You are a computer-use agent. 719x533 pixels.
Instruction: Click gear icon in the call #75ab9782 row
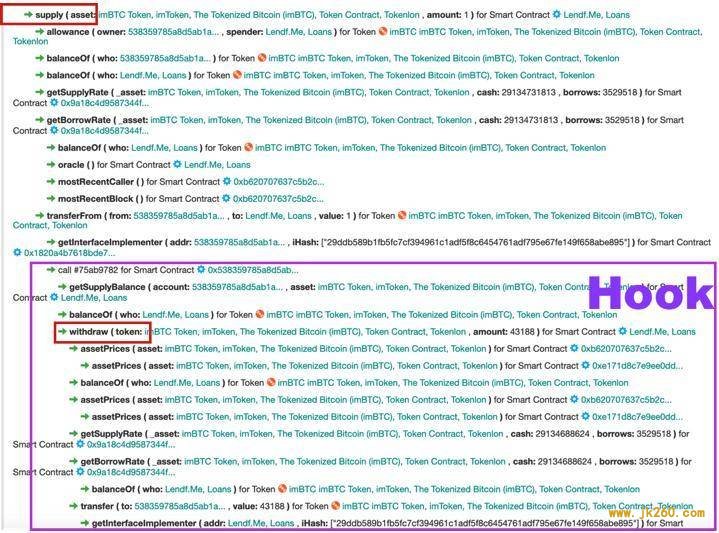pyautogui.click(x=201, y=270)
